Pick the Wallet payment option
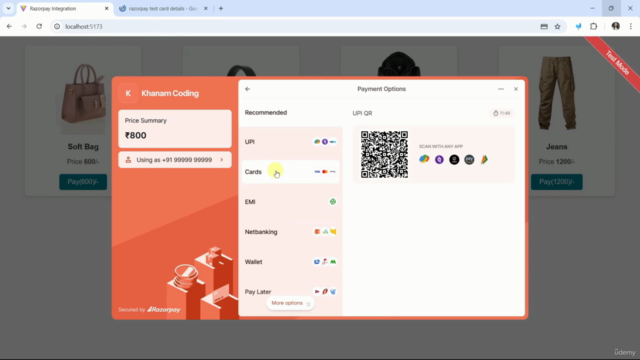This screenshot has width=640, height=360. tap(291, 262)
